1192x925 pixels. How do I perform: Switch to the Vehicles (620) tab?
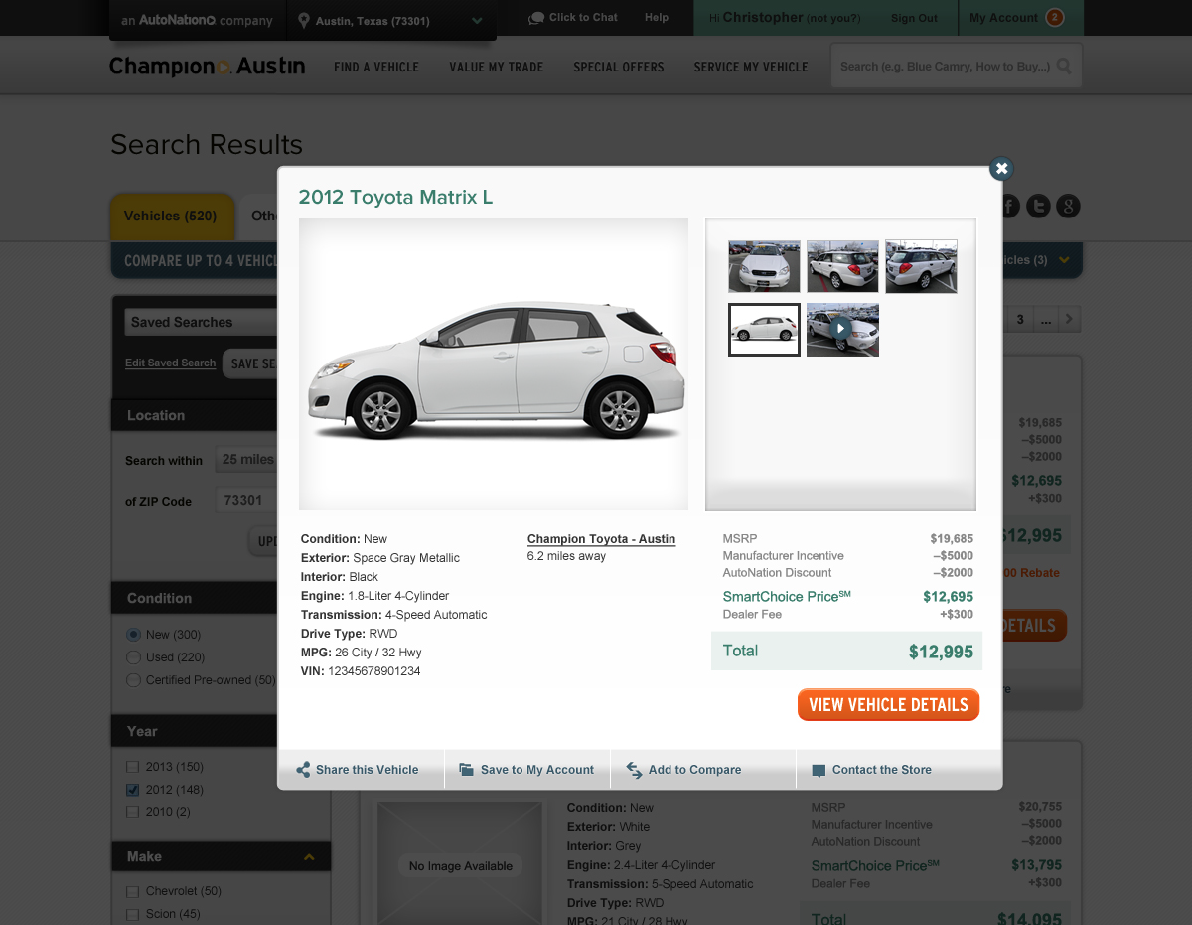tap(172, 216)
